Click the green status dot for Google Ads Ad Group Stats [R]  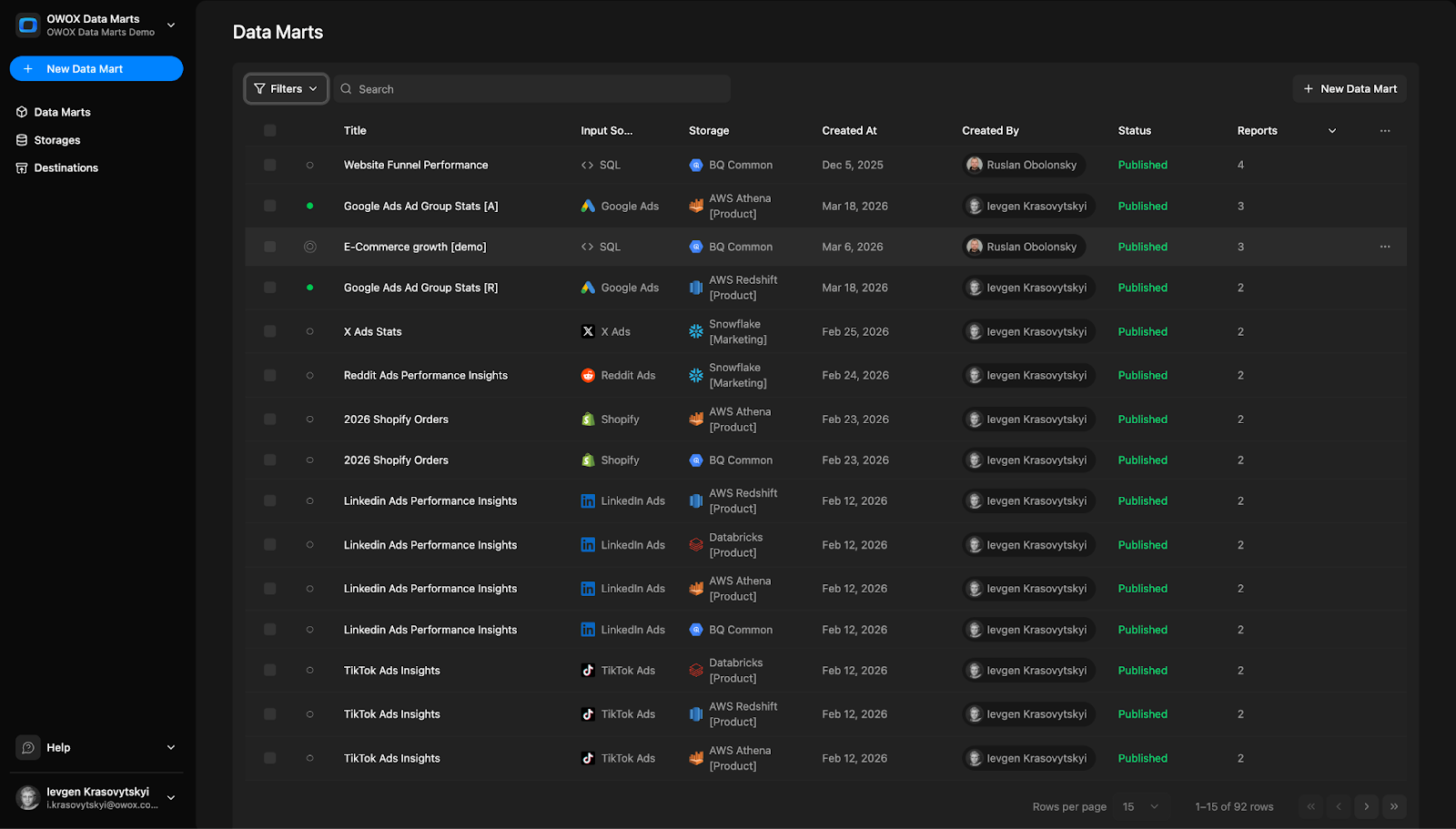[310, 288]
